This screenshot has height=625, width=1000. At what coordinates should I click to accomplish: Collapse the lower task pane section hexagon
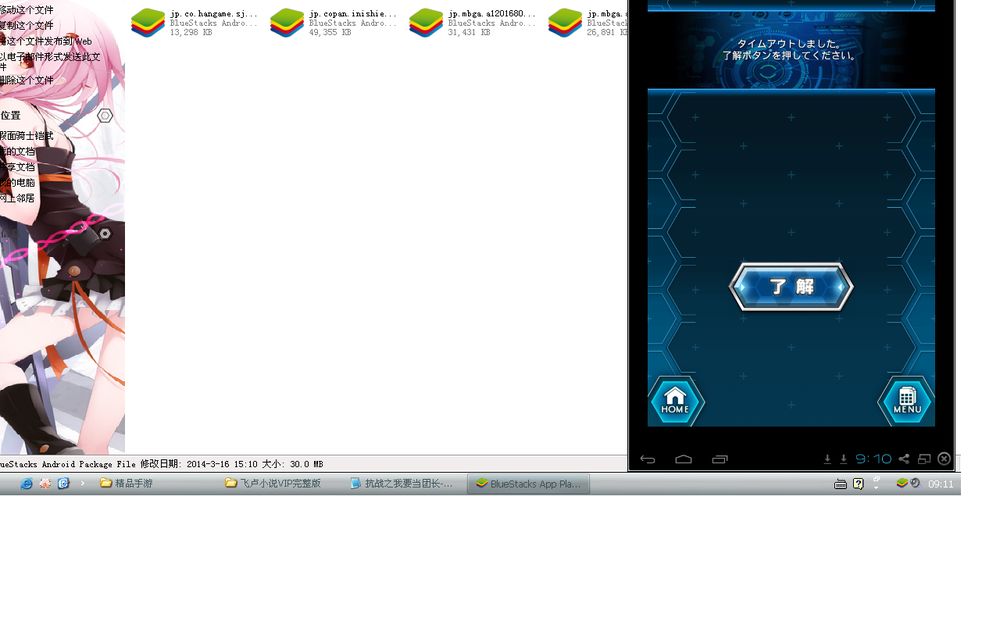105,234
